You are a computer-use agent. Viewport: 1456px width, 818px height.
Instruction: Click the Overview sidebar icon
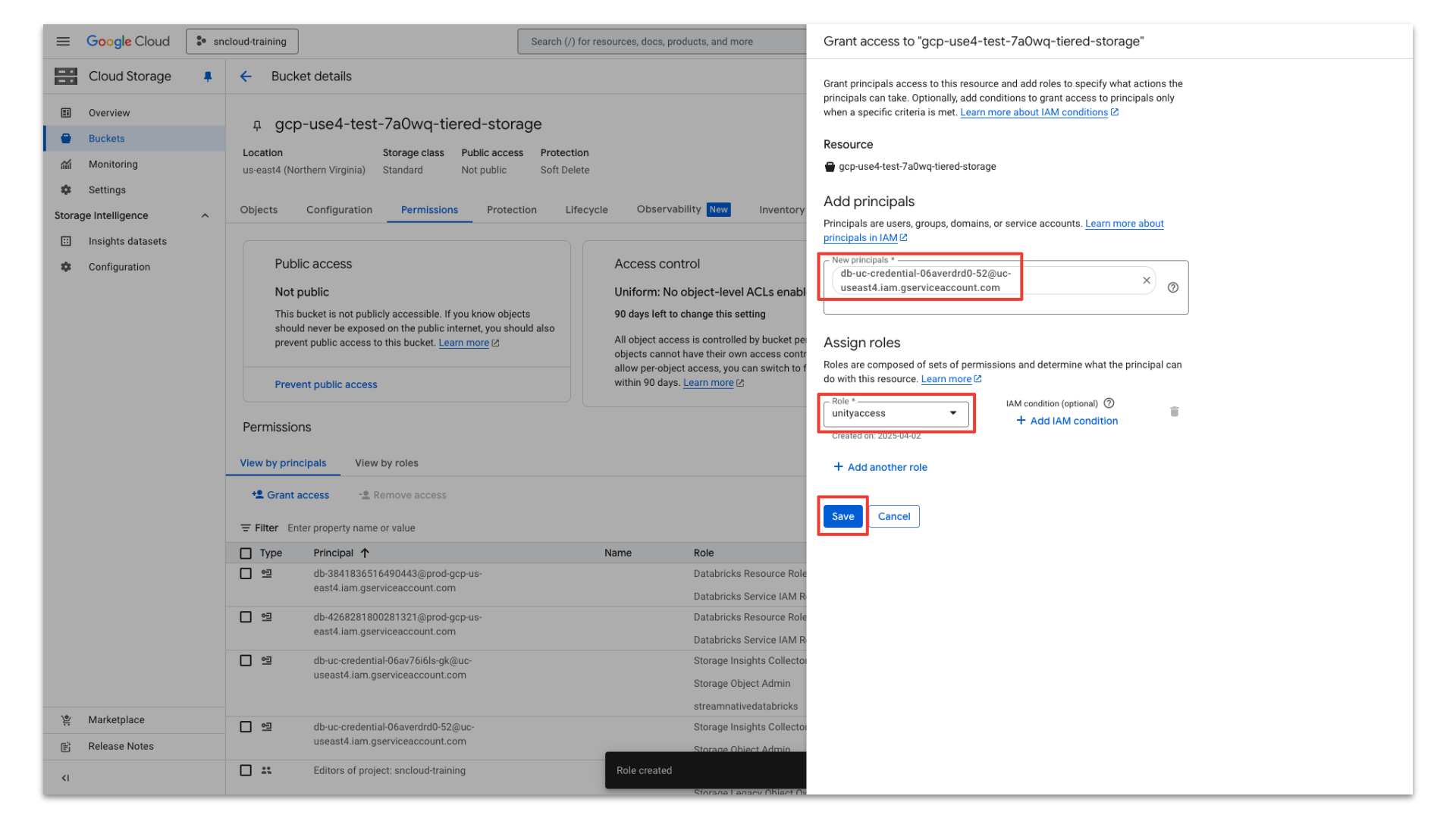tap(66, 113)
